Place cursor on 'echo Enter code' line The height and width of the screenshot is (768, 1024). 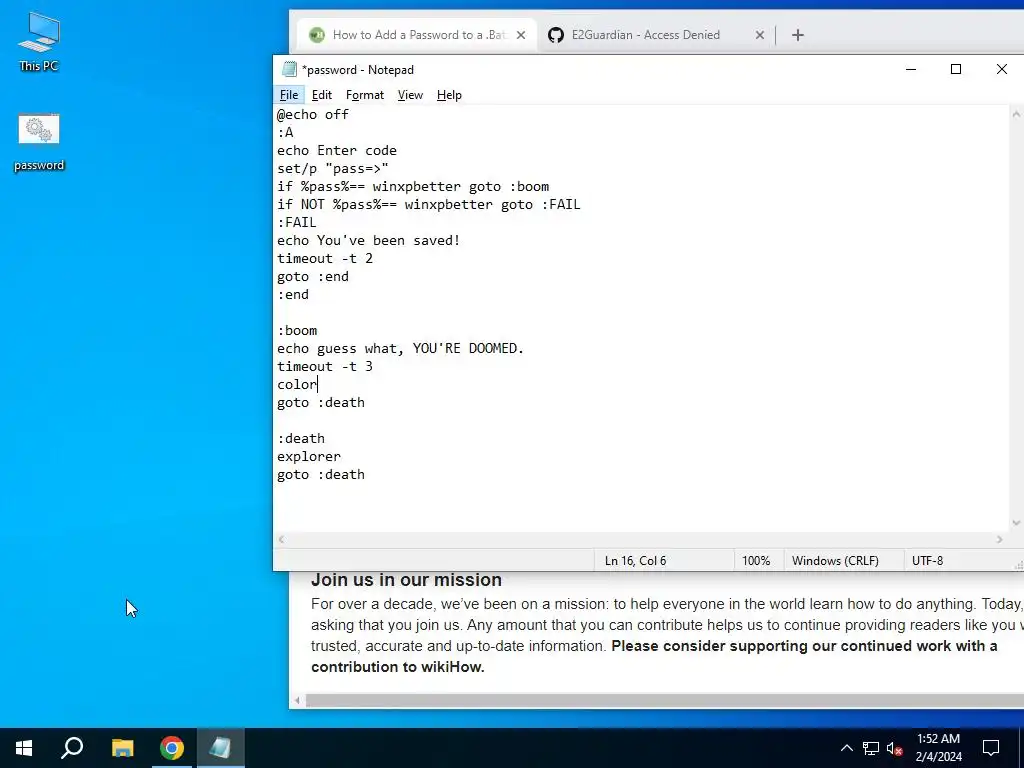337,150
